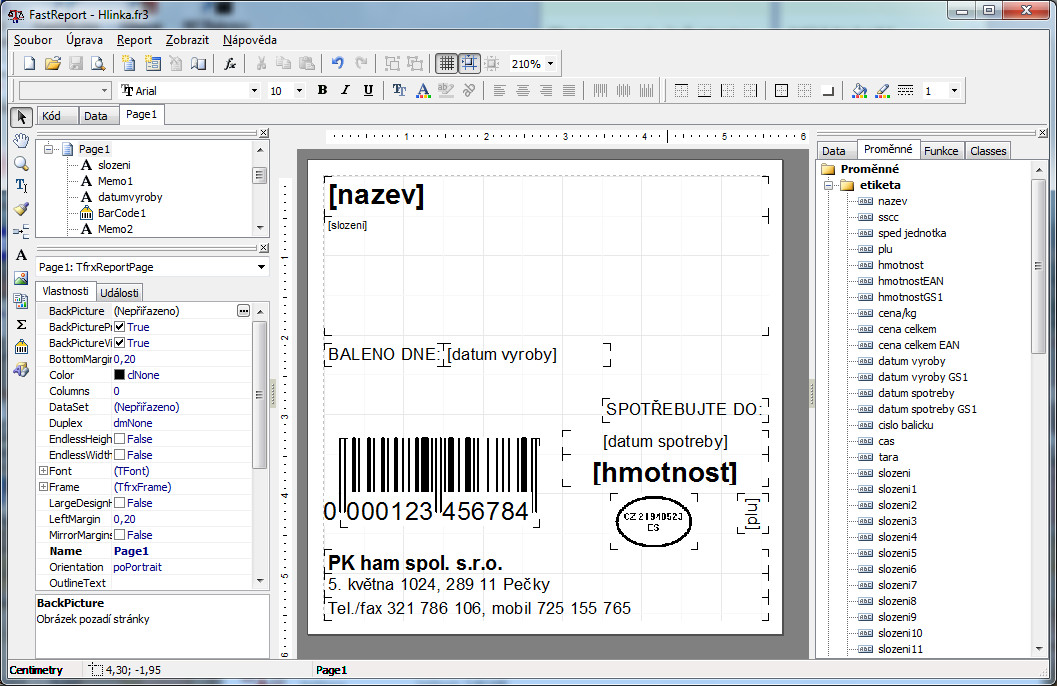Image resolution: width=1057 pixels, height=686 pixels.
Task: Click the New report icon
Action: (x=29, y=63)
